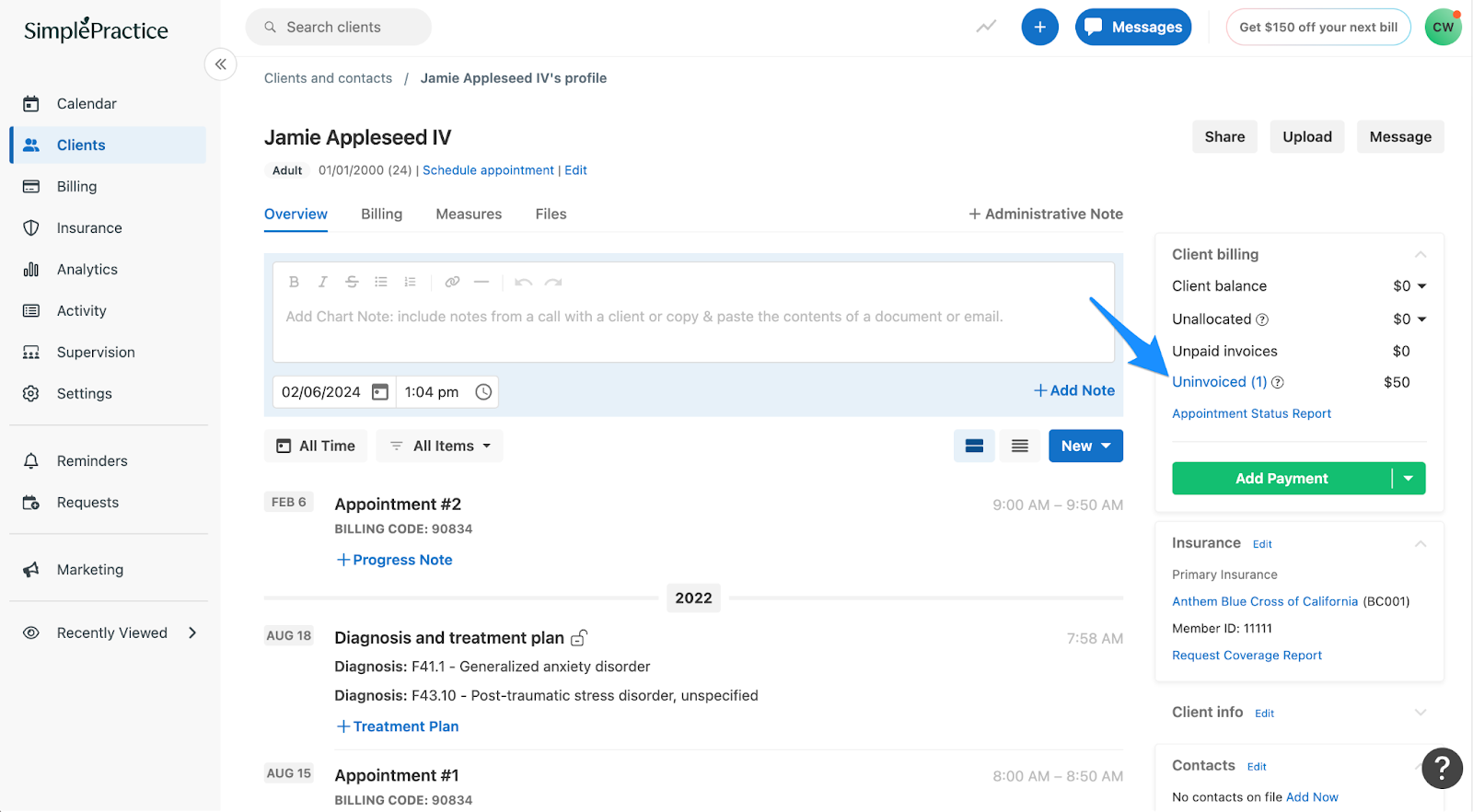Open the CW account avatar

click(1443, 27)
